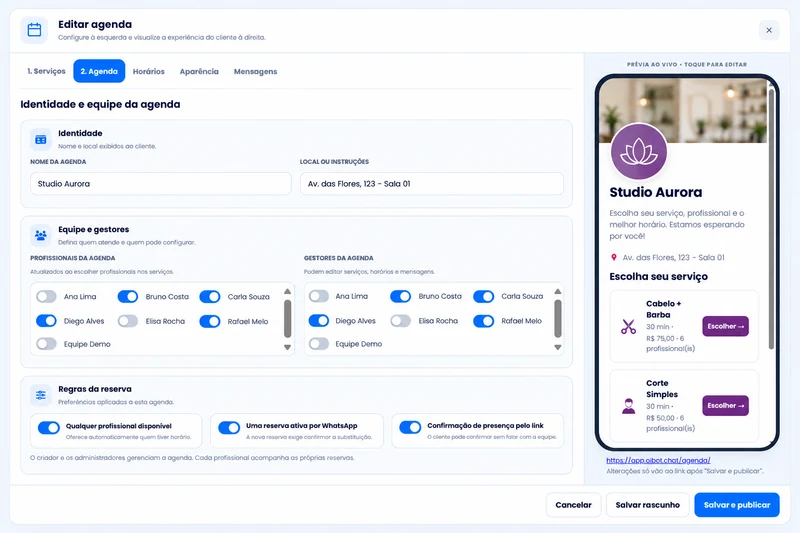Disable Qualquer profissional disponível rule
This screenshot has height=533, width=800.
click(x=49, y=427)
